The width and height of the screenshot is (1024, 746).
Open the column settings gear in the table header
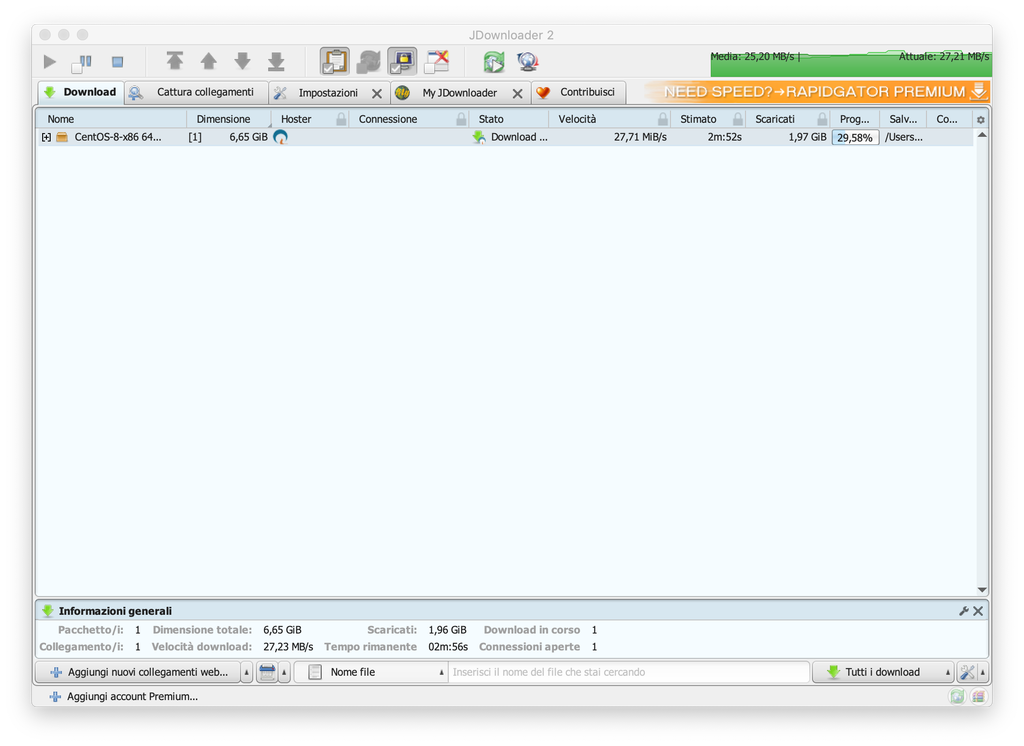pyautogui.click(x=980, y=120)
